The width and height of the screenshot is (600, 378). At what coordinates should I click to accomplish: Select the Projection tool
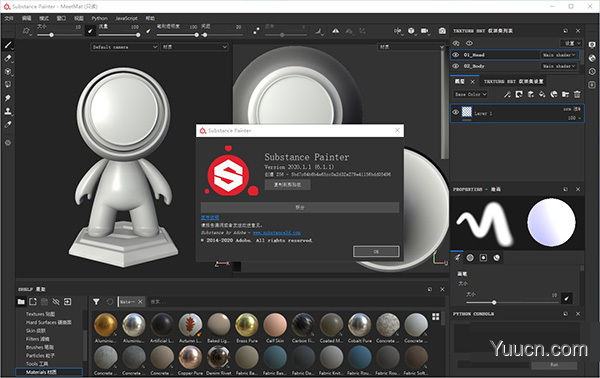[x=8, y=72]
